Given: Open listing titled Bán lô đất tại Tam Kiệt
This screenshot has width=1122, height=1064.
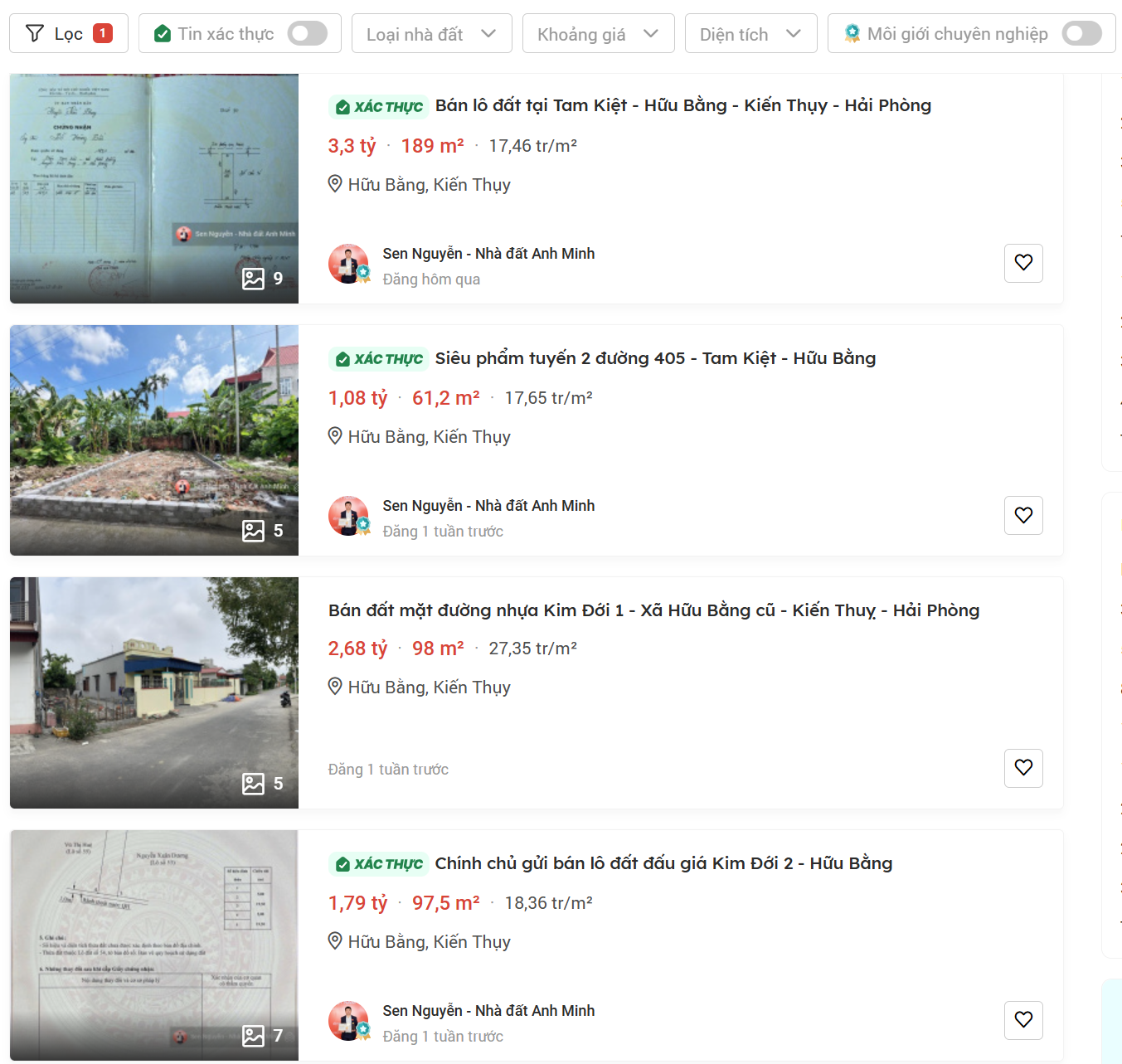Looking at the screenshot, I should point(682,105).
